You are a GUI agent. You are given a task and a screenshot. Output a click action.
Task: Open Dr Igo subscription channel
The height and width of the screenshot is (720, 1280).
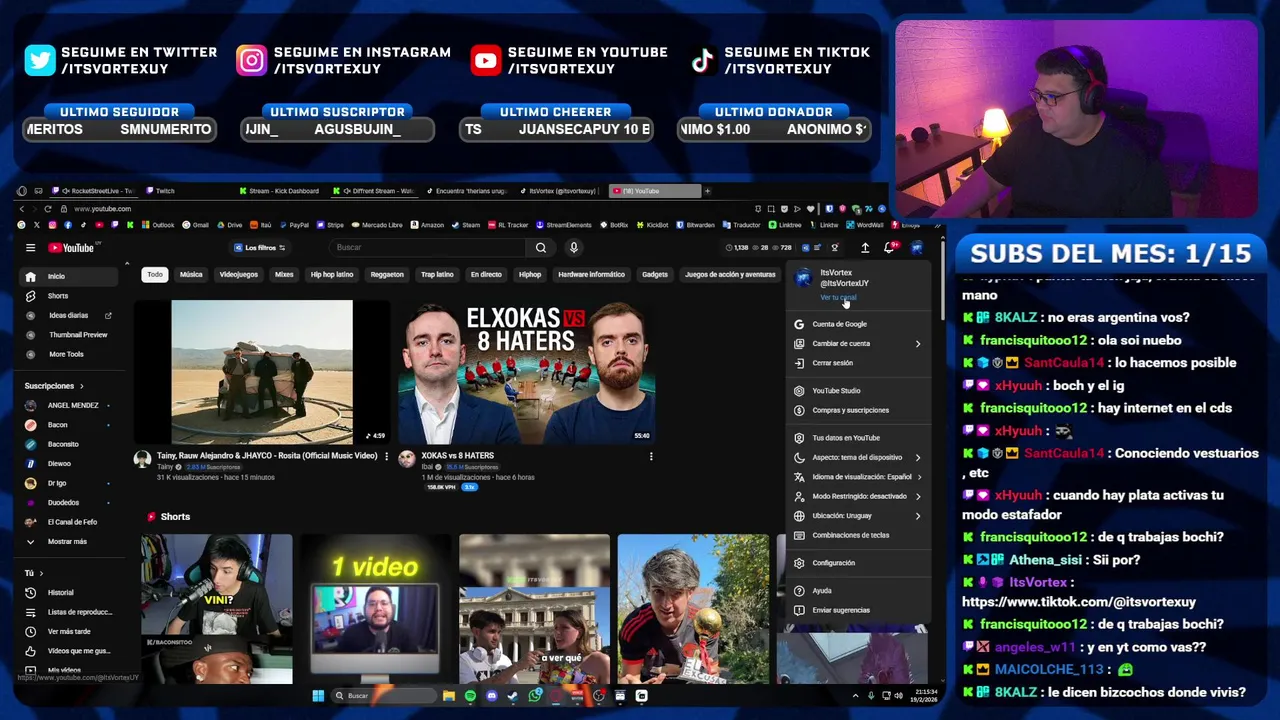(x=70, y=483)
